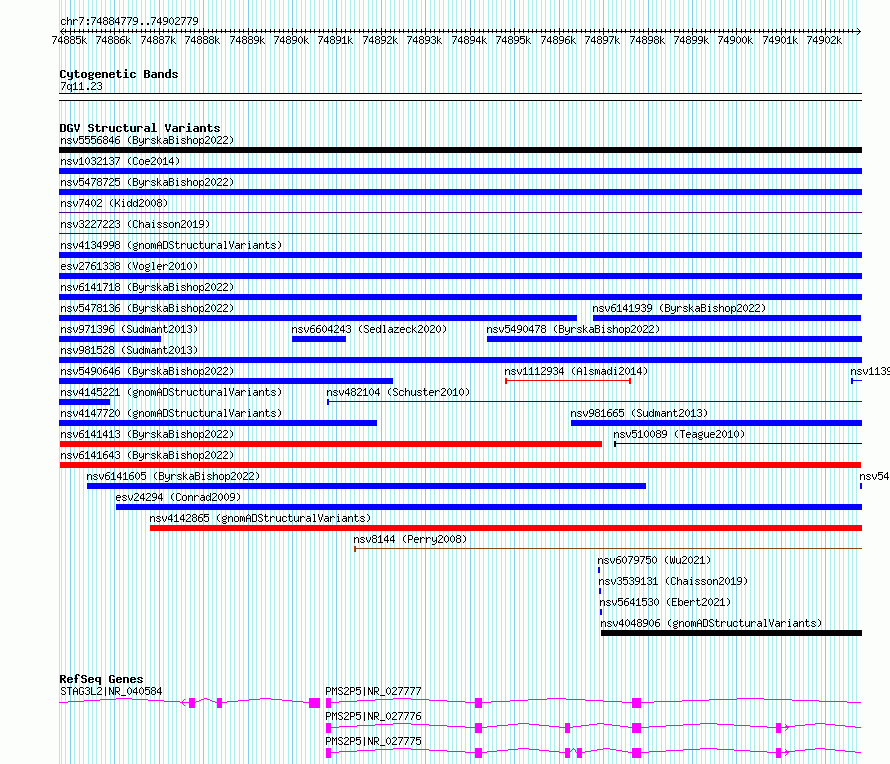The height and width of the screenshot is (764, 890).
Task: Open nsv6141718 (ByrskaBishop2022) variant label
Action: (x=147, y=287)
